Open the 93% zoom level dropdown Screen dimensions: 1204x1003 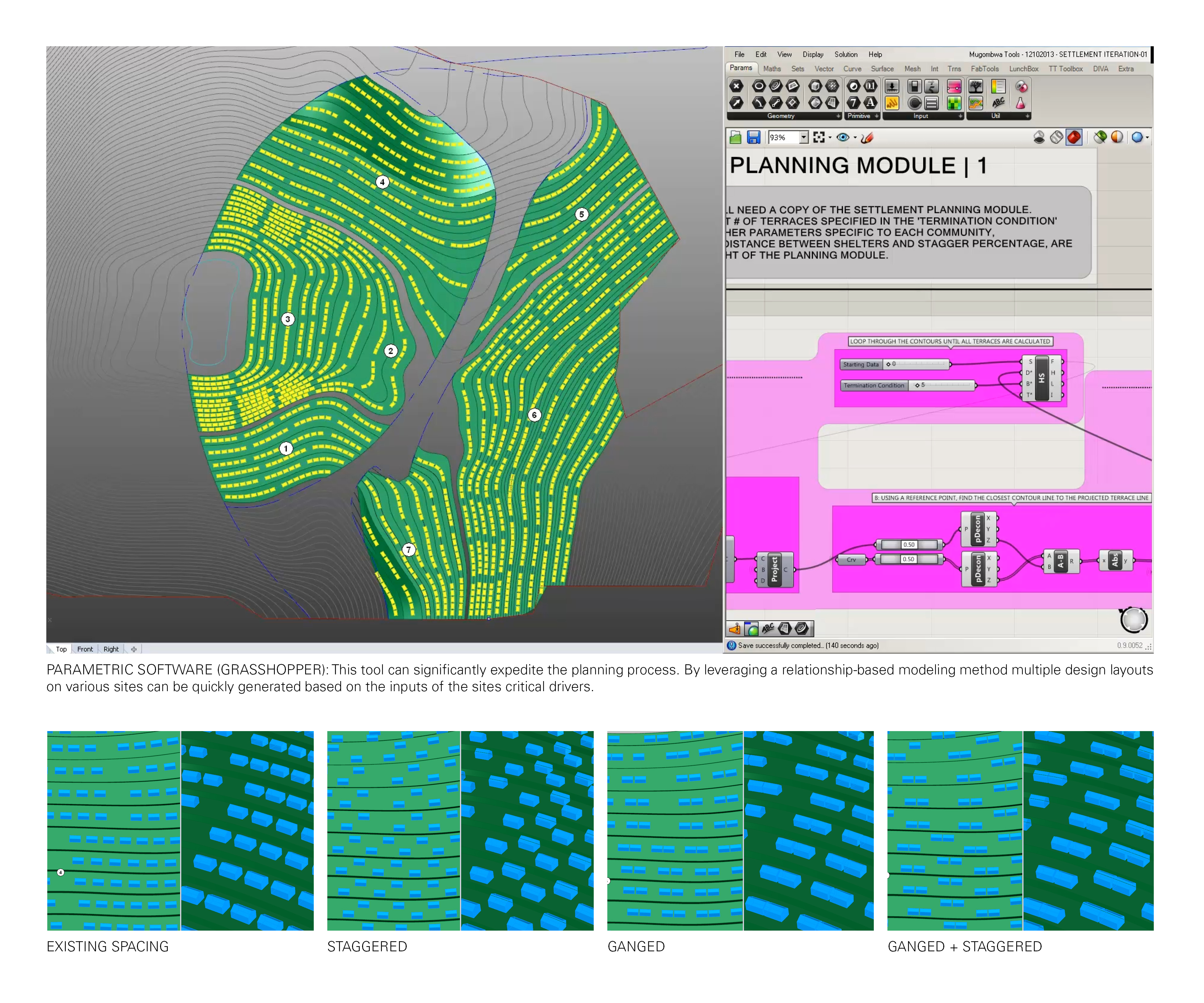click(x=803, y=138)
